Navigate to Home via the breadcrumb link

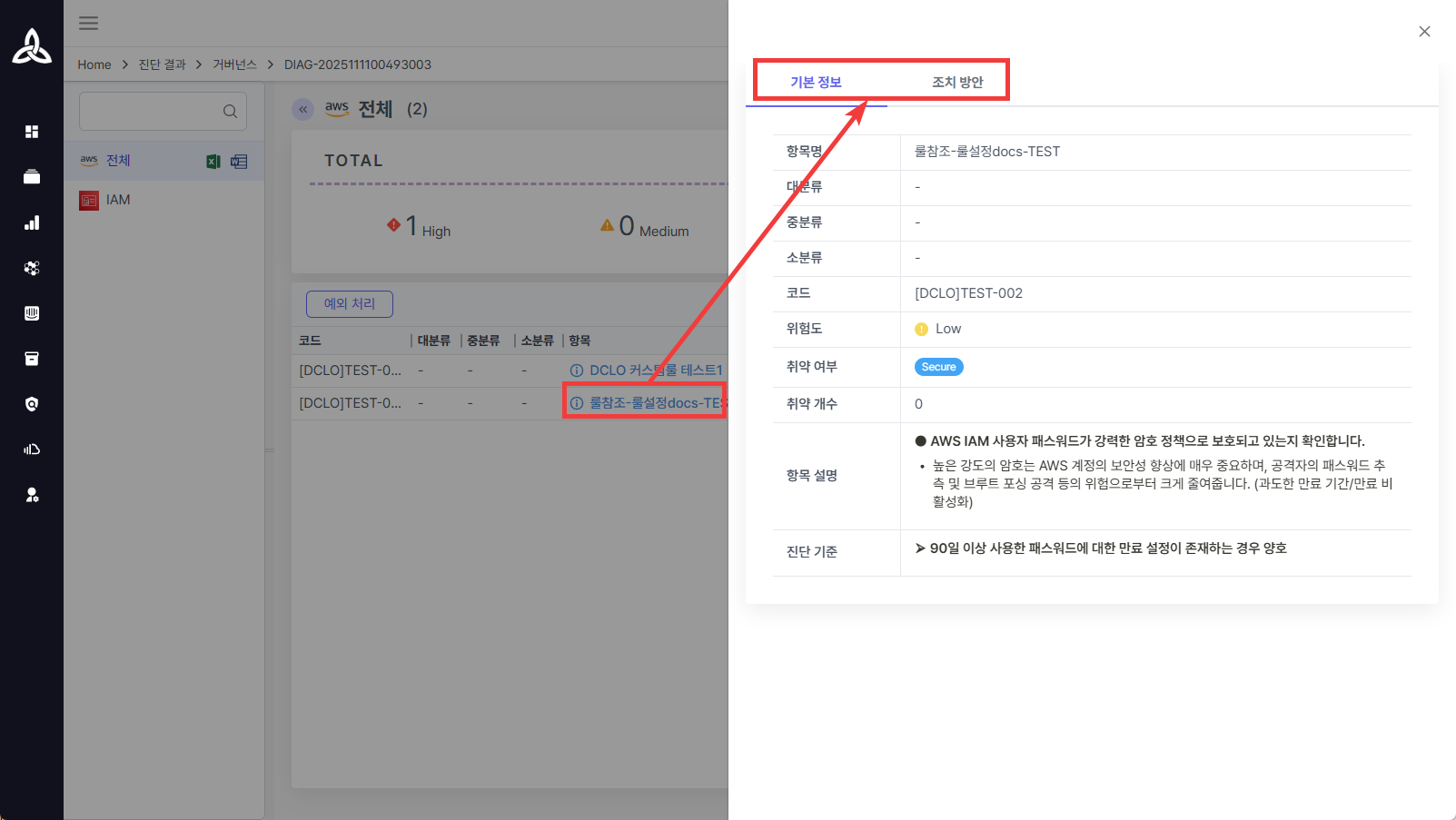coord(94,64)
